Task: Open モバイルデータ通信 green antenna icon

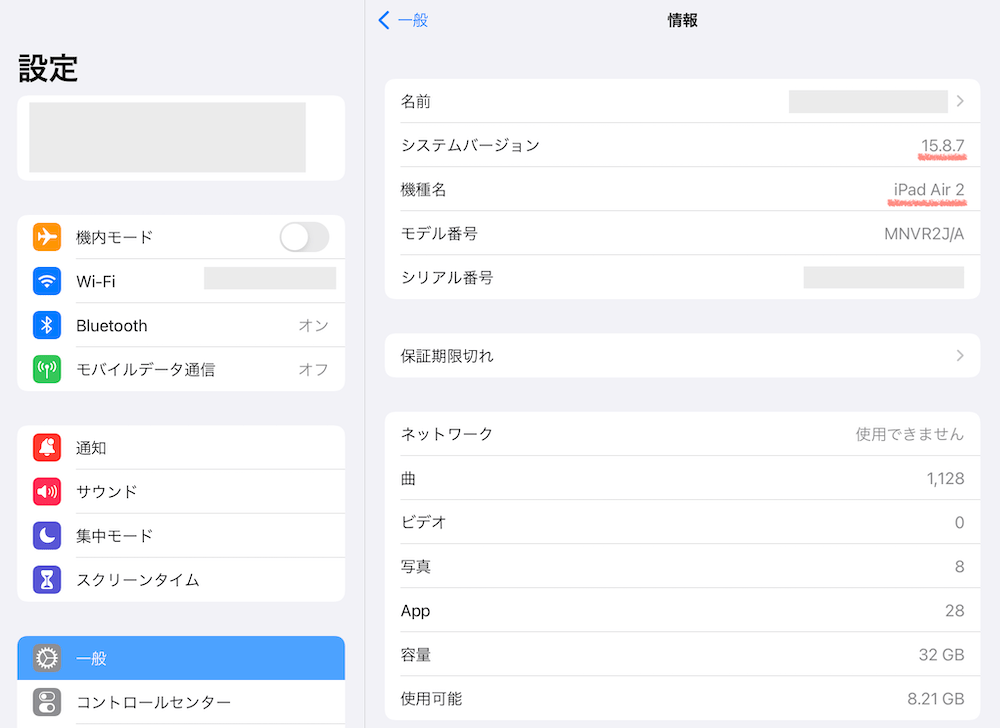Action: point(47,369)
